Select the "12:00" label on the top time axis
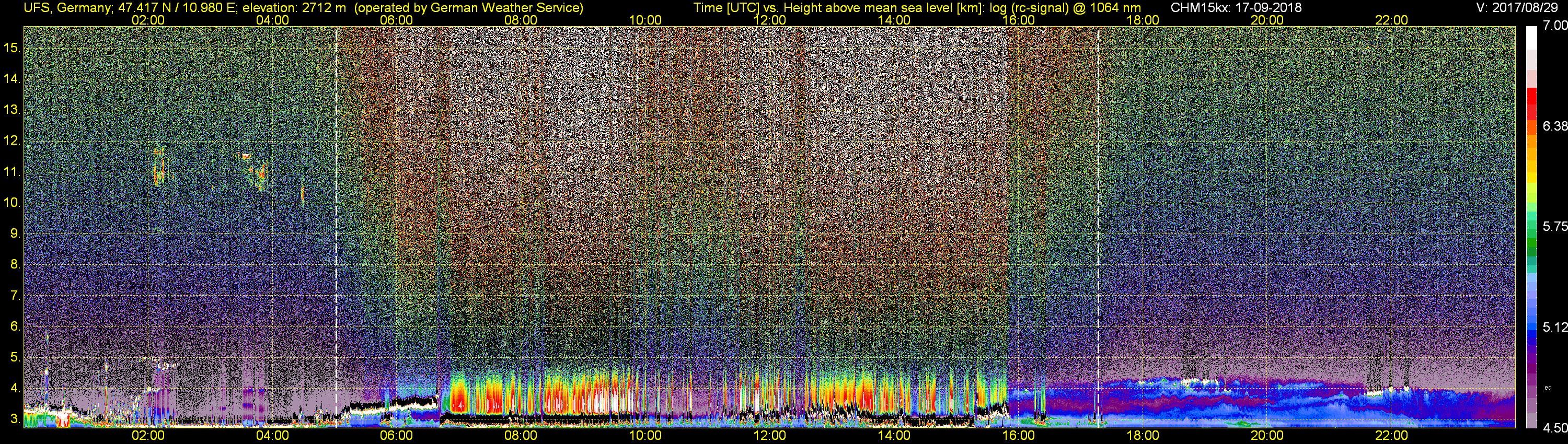Viewport: 1568px width, 444px height. (x=769, y=20)
